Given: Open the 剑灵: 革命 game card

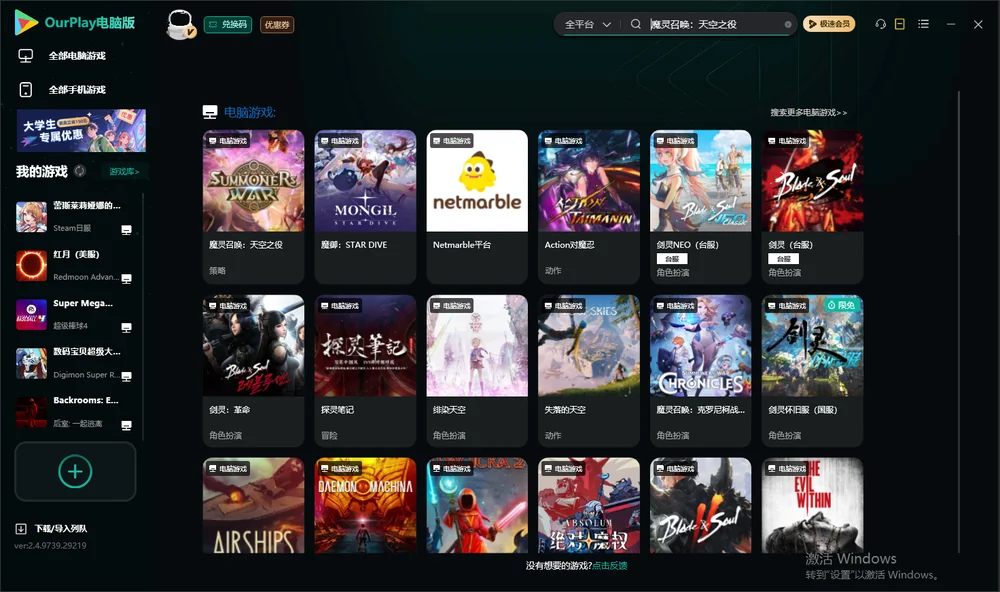Looking at the screenshot, I should (254, 371).
